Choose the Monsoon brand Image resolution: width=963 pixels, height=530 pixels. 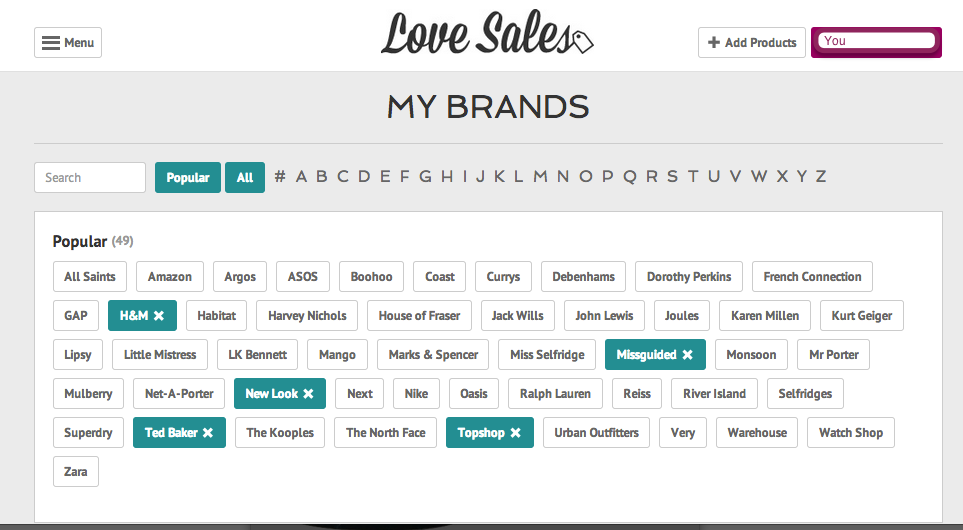tap(751, 355)
